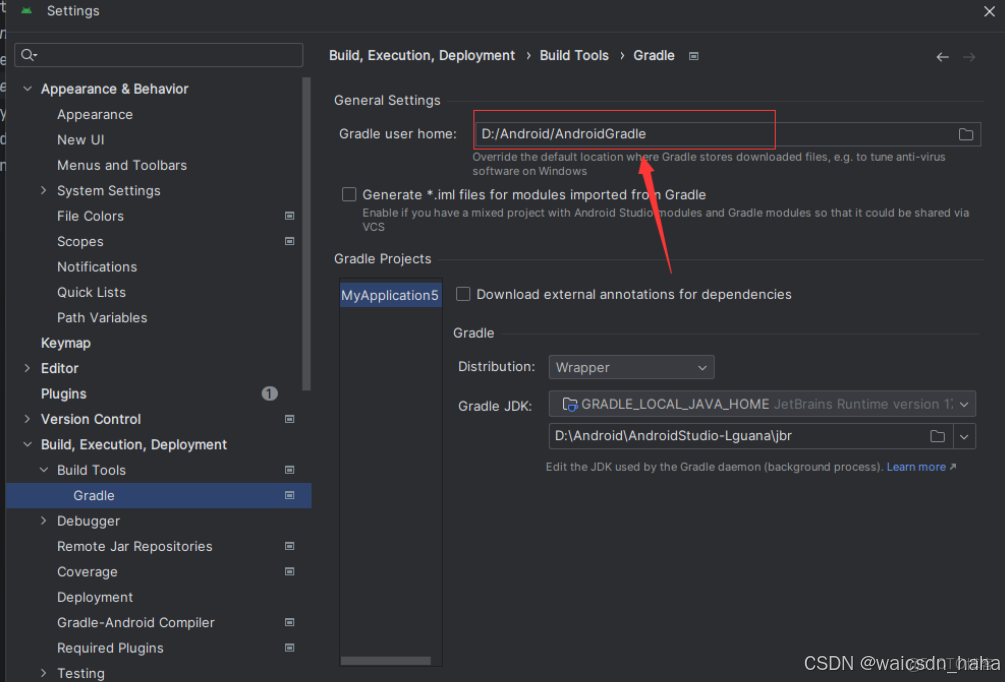Open Build, Execution, Deployment from breadcrumb
Viewport: 1005px width, 682px height.
[x=421, y=55]
